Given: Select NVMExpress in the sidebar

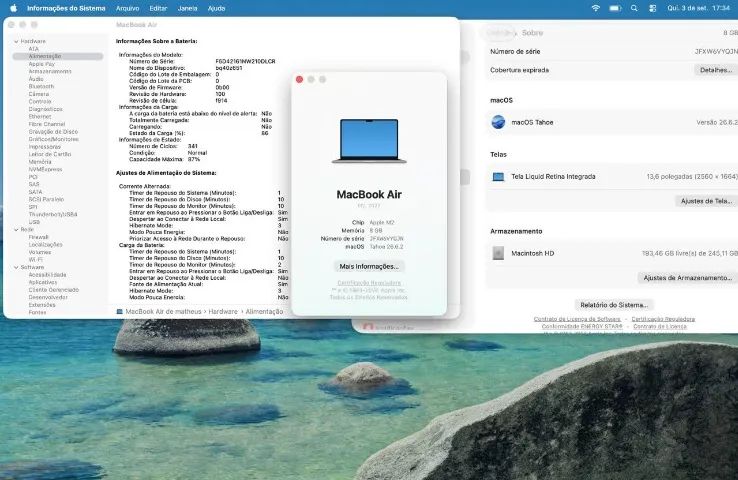Looking at the screenshot, I should click(x=45, y=169).
